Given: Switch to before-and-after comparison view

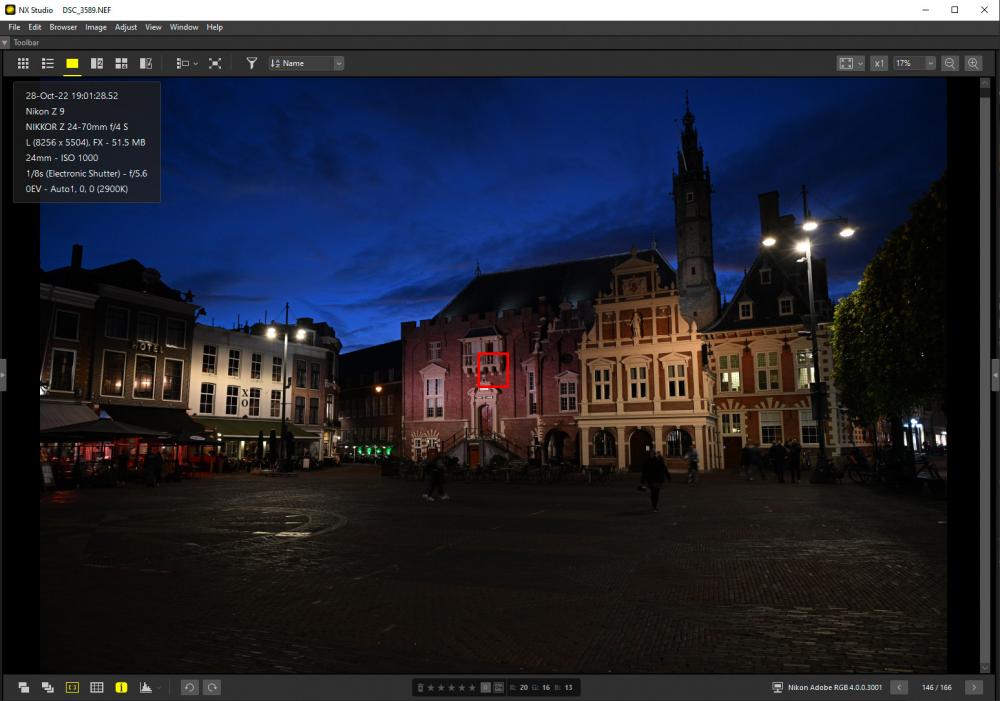Looking at the screenshot, I should point(146,63).
